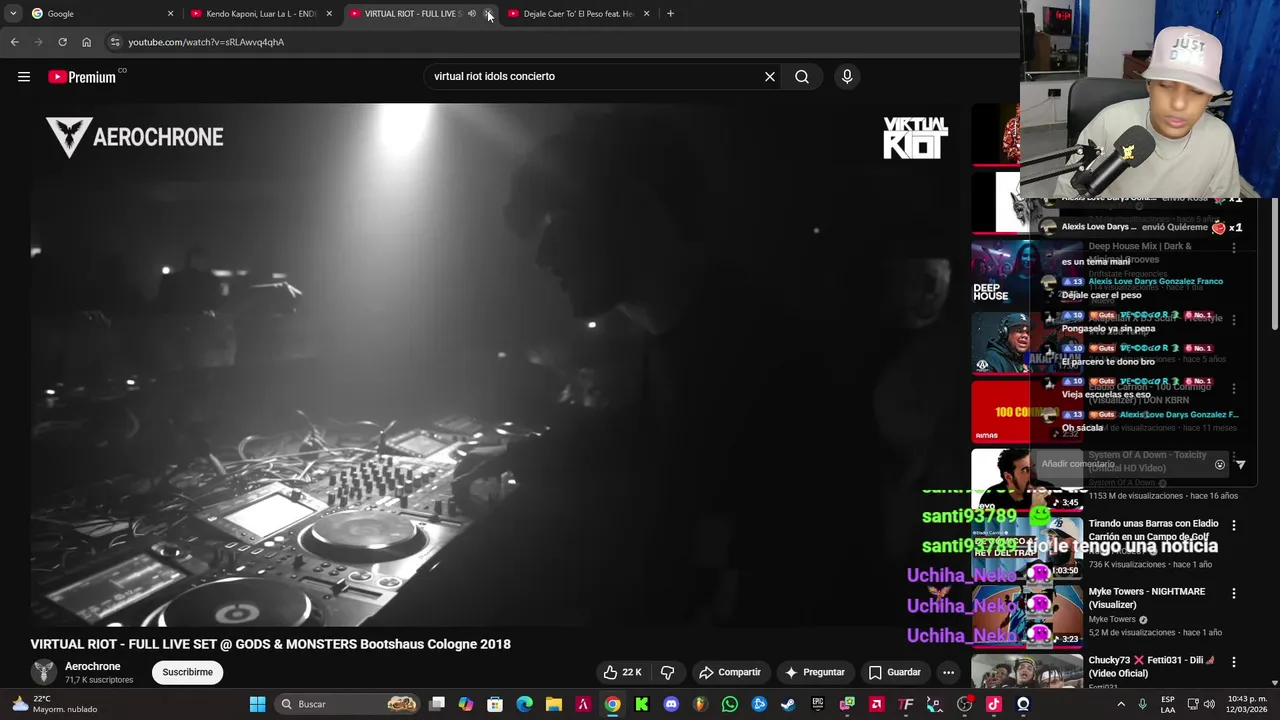The image size is (1280, 720).
Task: Start voice search with microphone
Action: [847, 77]
